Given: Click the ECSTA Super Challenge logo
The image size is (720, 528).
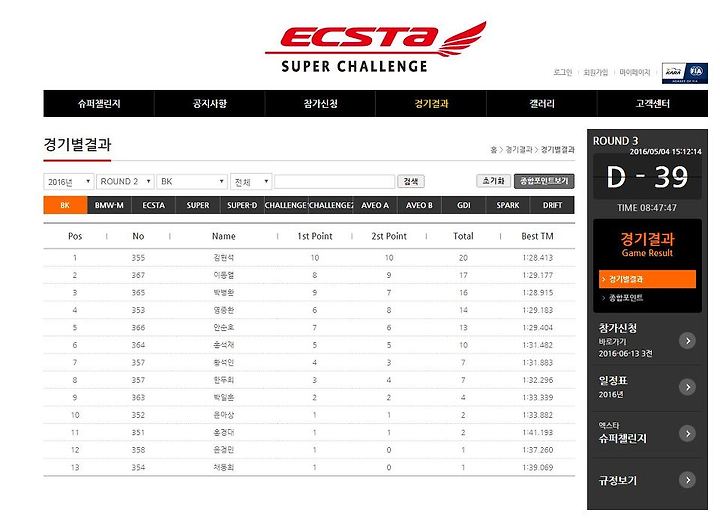Looking at the screenshot, I should [x=376, y=47].
